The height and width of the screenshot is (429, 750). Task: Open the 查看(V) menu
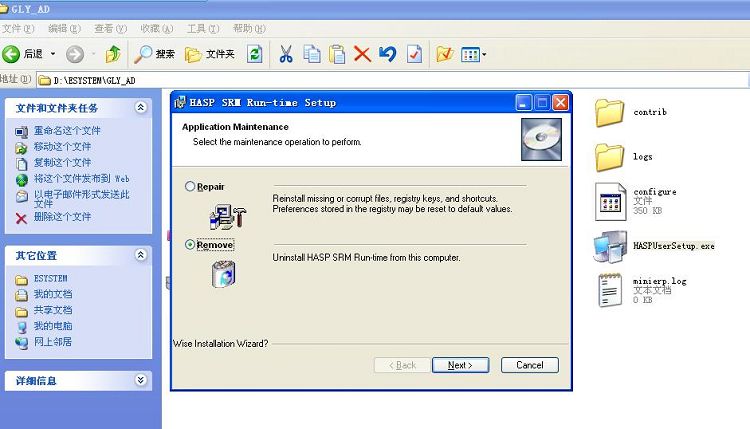(110, 28)
